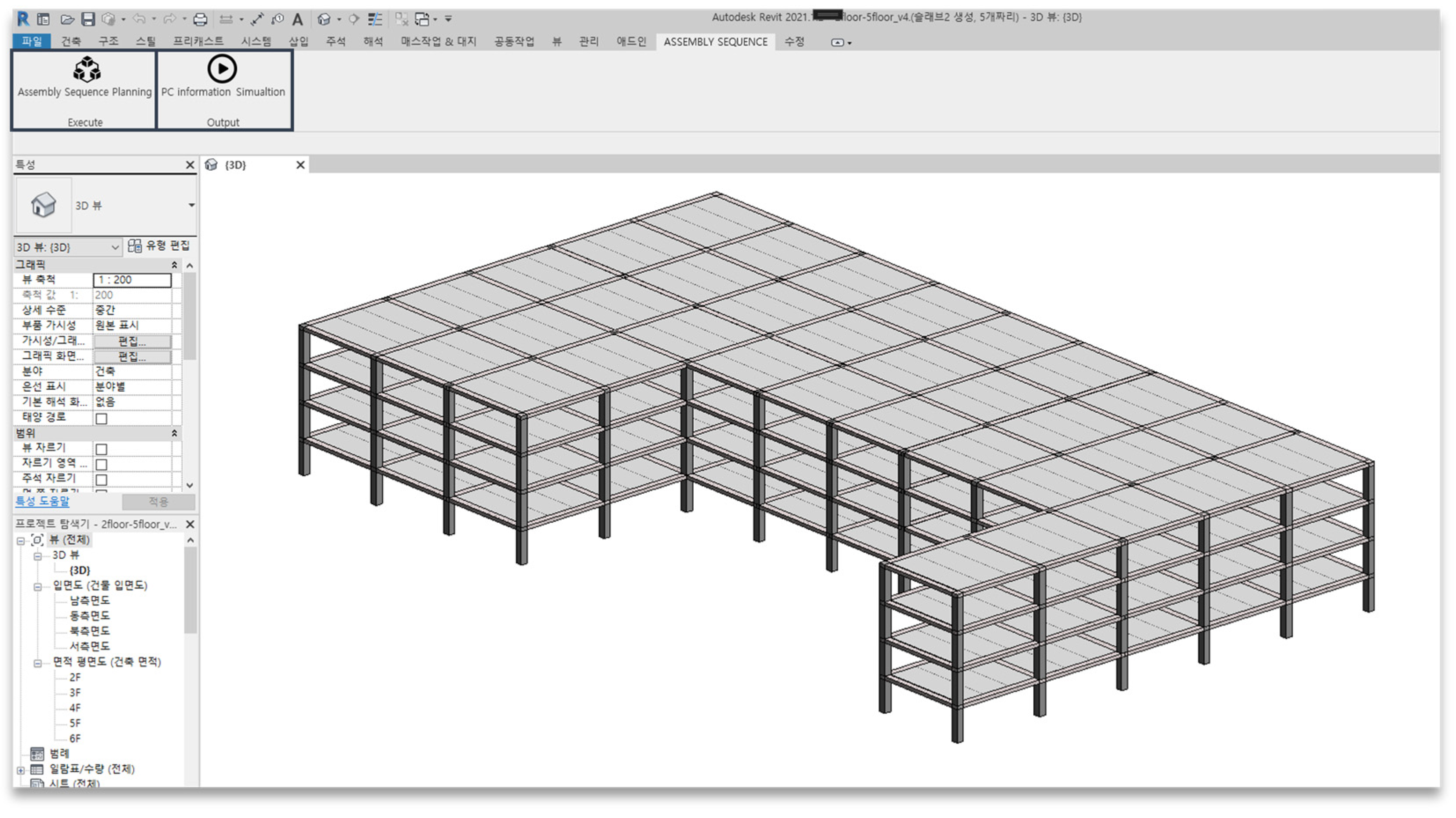Screen dimensions: 1456x818
Task: Switch to the 프리캐스트 ribbon tab
Action: point(198,41)
